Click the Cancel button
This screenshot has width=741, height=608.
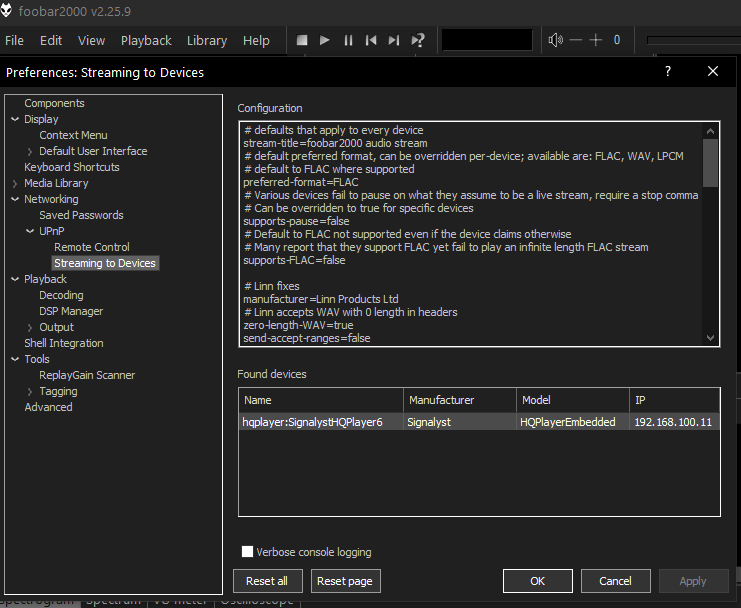[x=615, y=581]
